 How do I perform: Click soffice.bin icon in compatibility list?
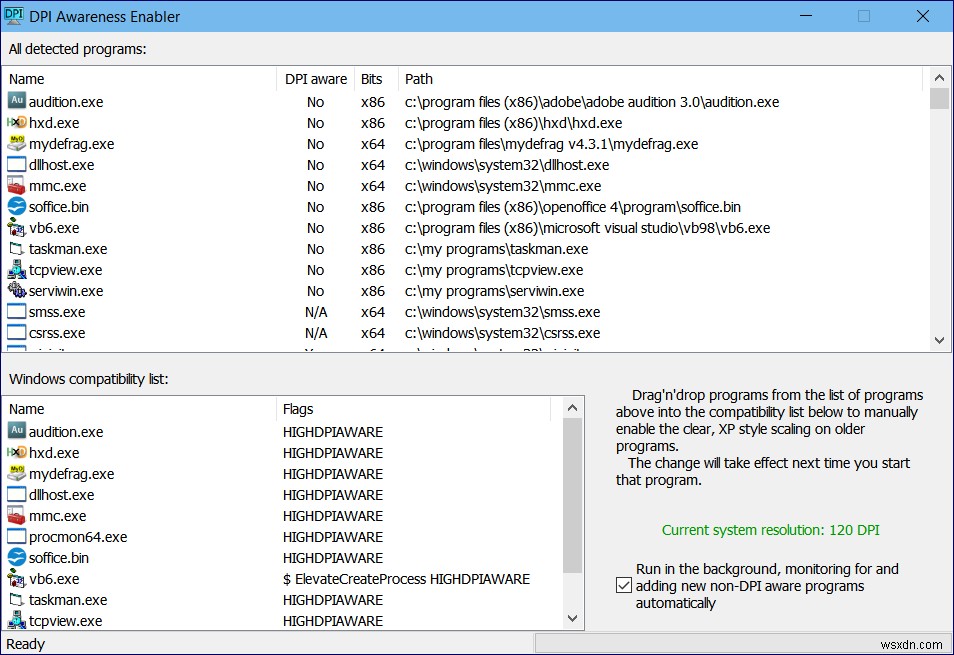(16, 557)
